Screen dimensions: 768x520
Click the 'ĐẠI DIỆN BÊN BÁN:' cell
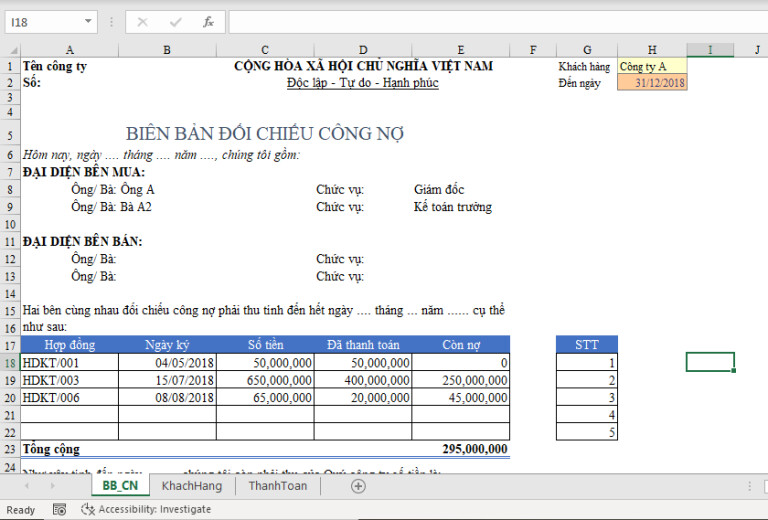82,241
